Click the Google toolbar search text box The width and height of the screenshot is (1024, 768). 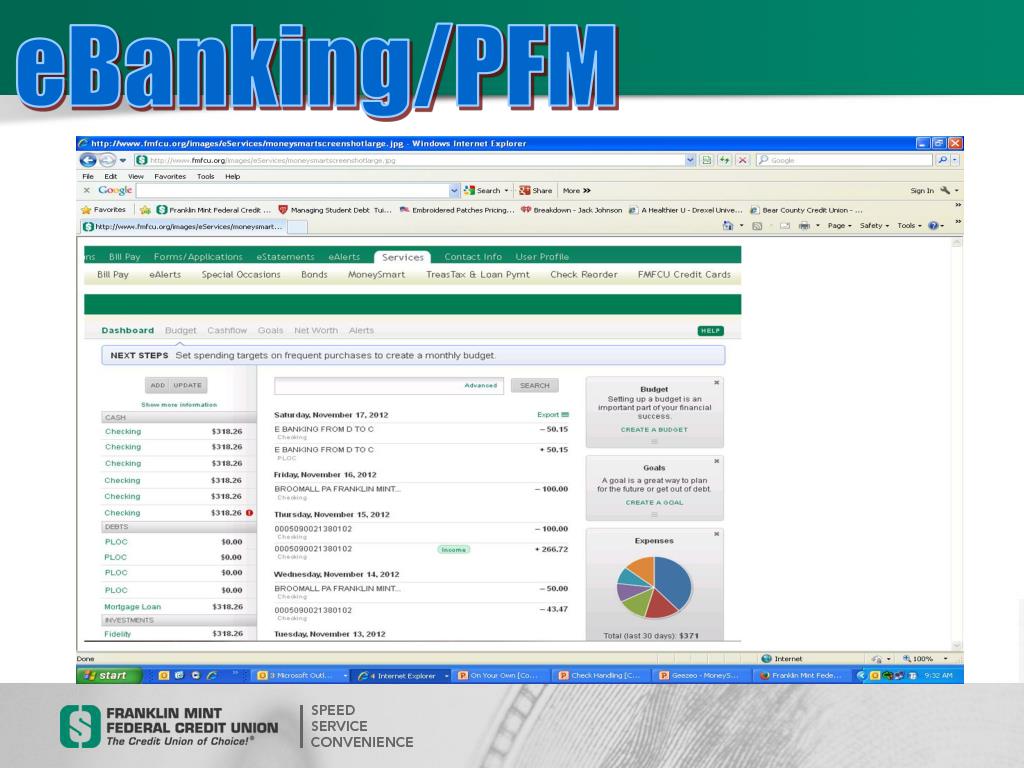293,191
